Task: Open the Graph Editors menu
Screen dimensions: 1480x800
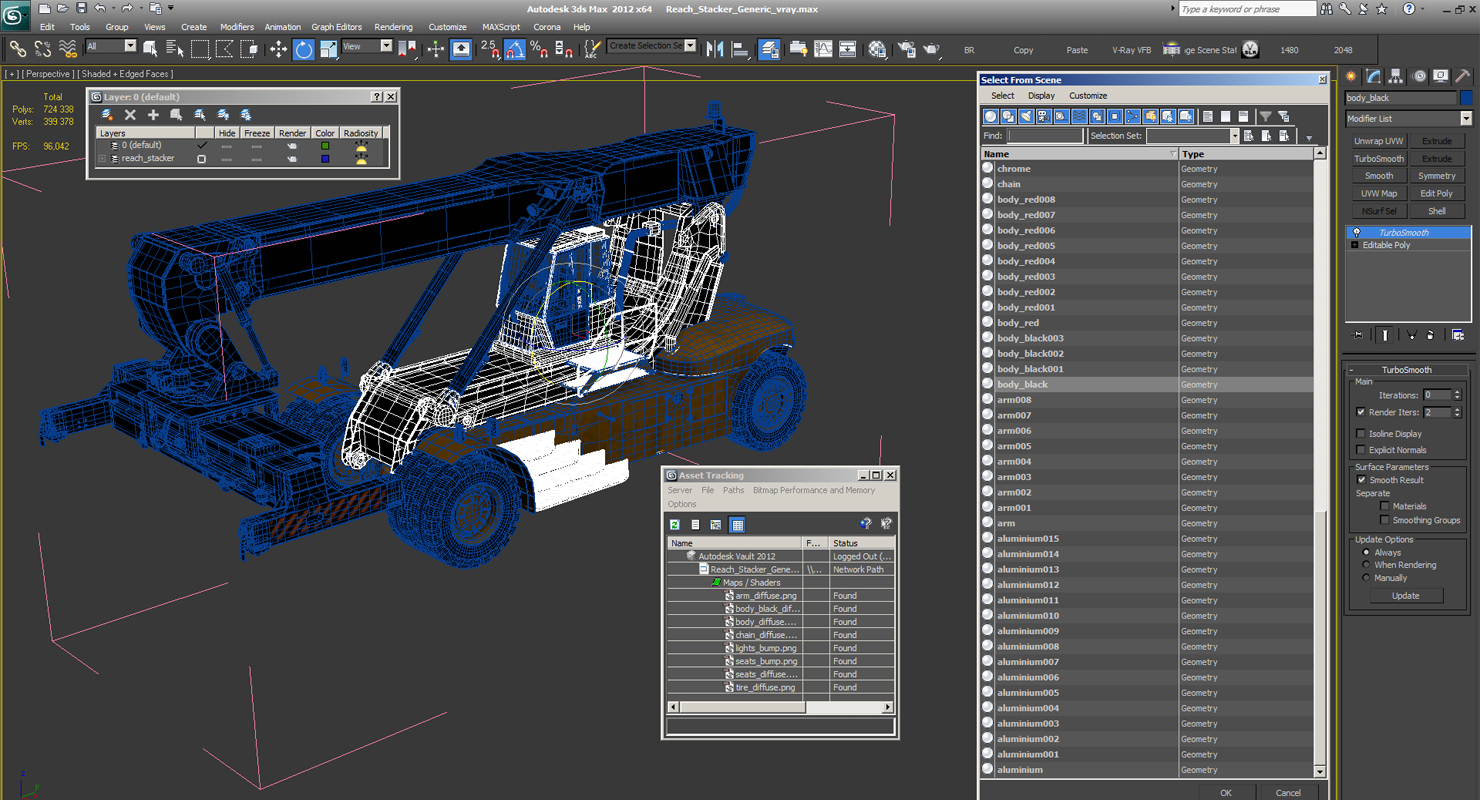Action: point(337,27)
